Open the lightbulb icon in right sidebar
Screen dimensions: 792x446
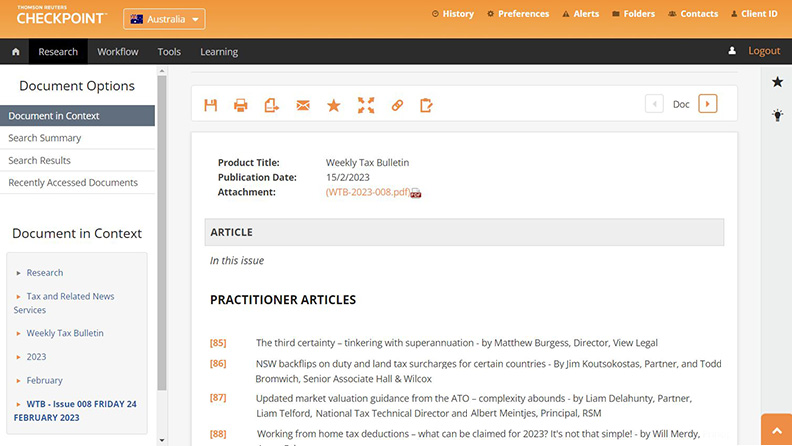click(777, 115)
